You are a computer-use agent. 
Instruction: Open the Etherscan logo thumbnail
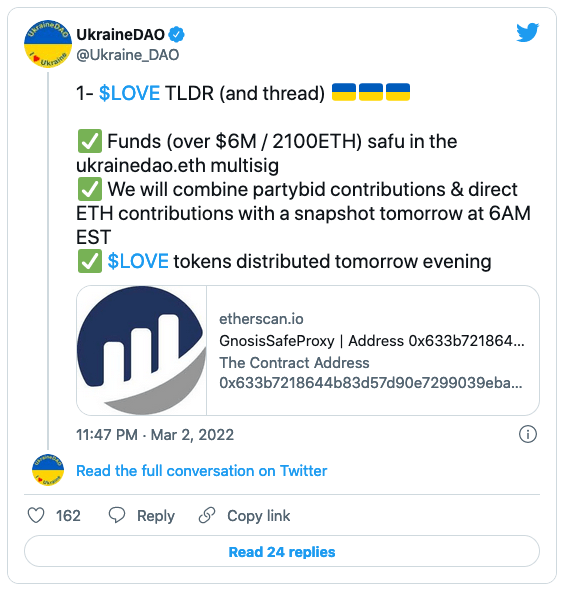(x=142, y=350)
